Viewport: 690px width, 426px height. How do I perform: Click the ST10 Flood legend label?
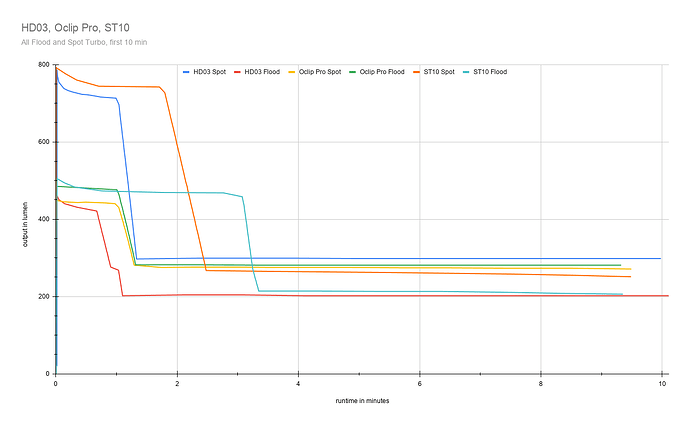pos(491,72)
